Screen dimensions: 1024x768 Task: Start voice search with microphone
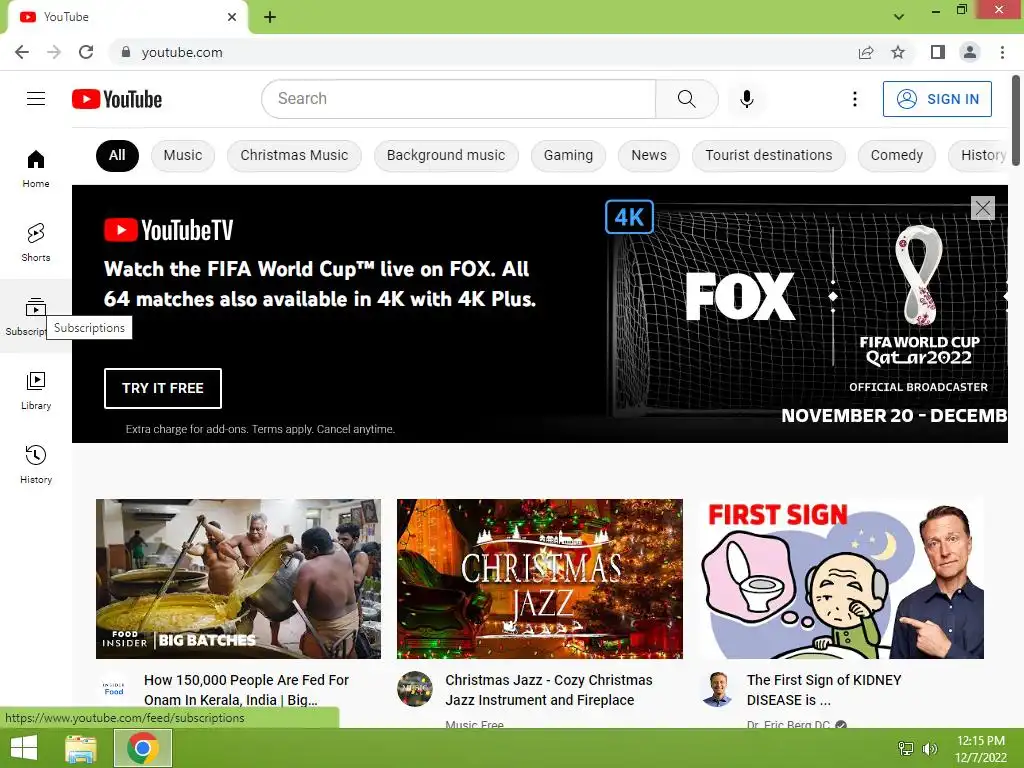coord(746,99)
